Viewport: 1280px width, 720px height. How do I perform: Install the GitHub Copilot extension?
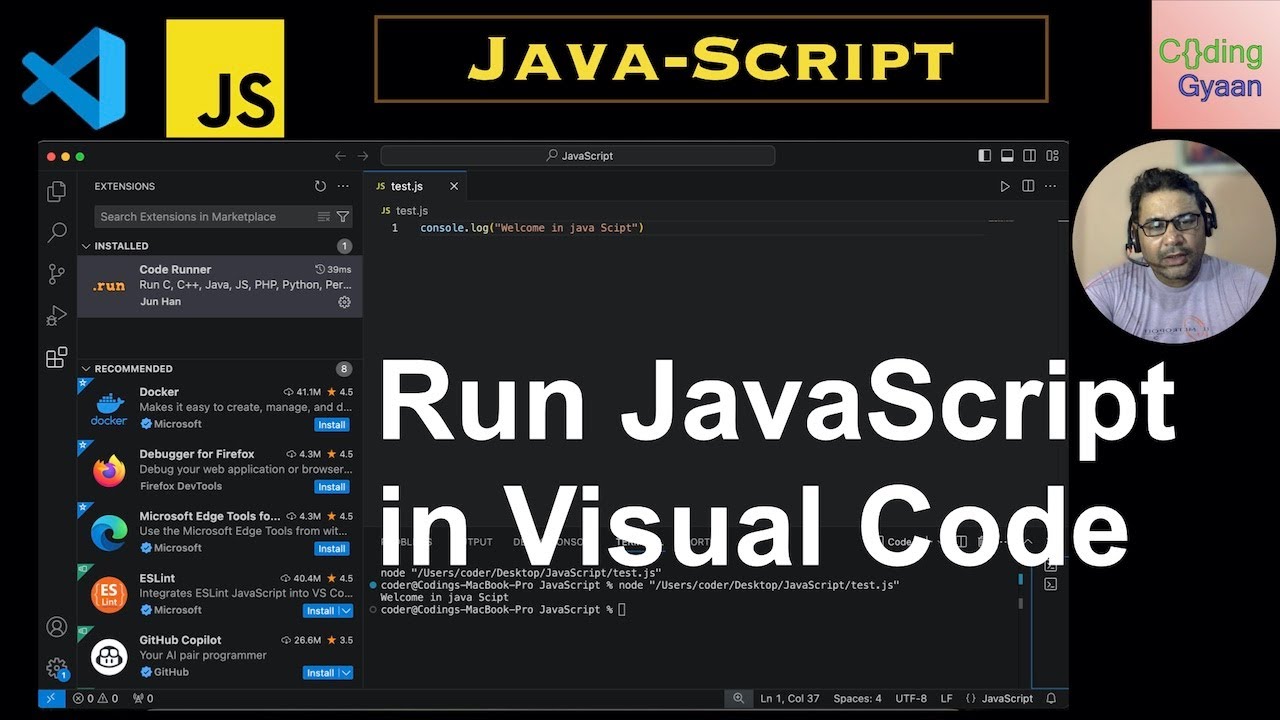click(320, 673)
